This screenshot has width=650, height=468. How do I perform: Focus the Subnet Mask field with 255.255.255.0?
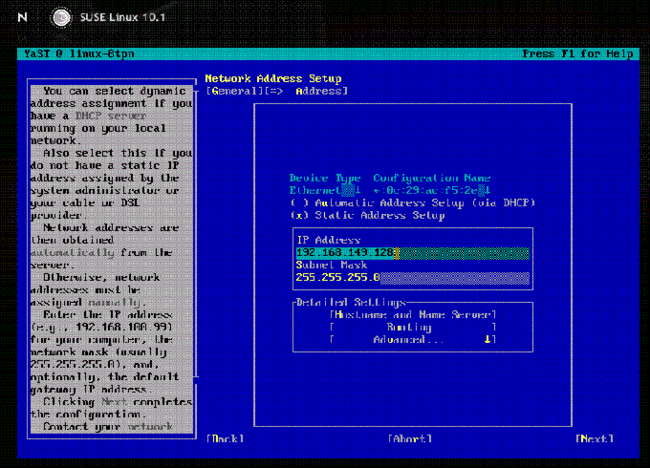413,278
